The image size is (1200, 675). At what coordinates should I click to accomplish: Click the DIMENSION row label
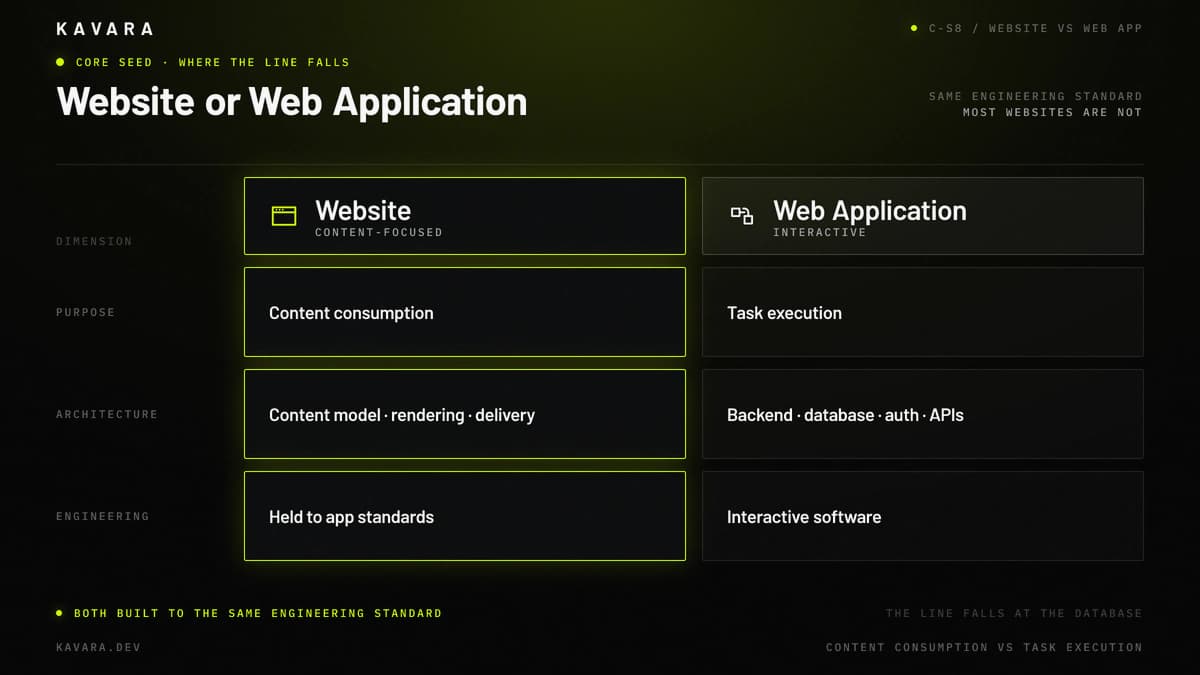(x=94, y=241)
